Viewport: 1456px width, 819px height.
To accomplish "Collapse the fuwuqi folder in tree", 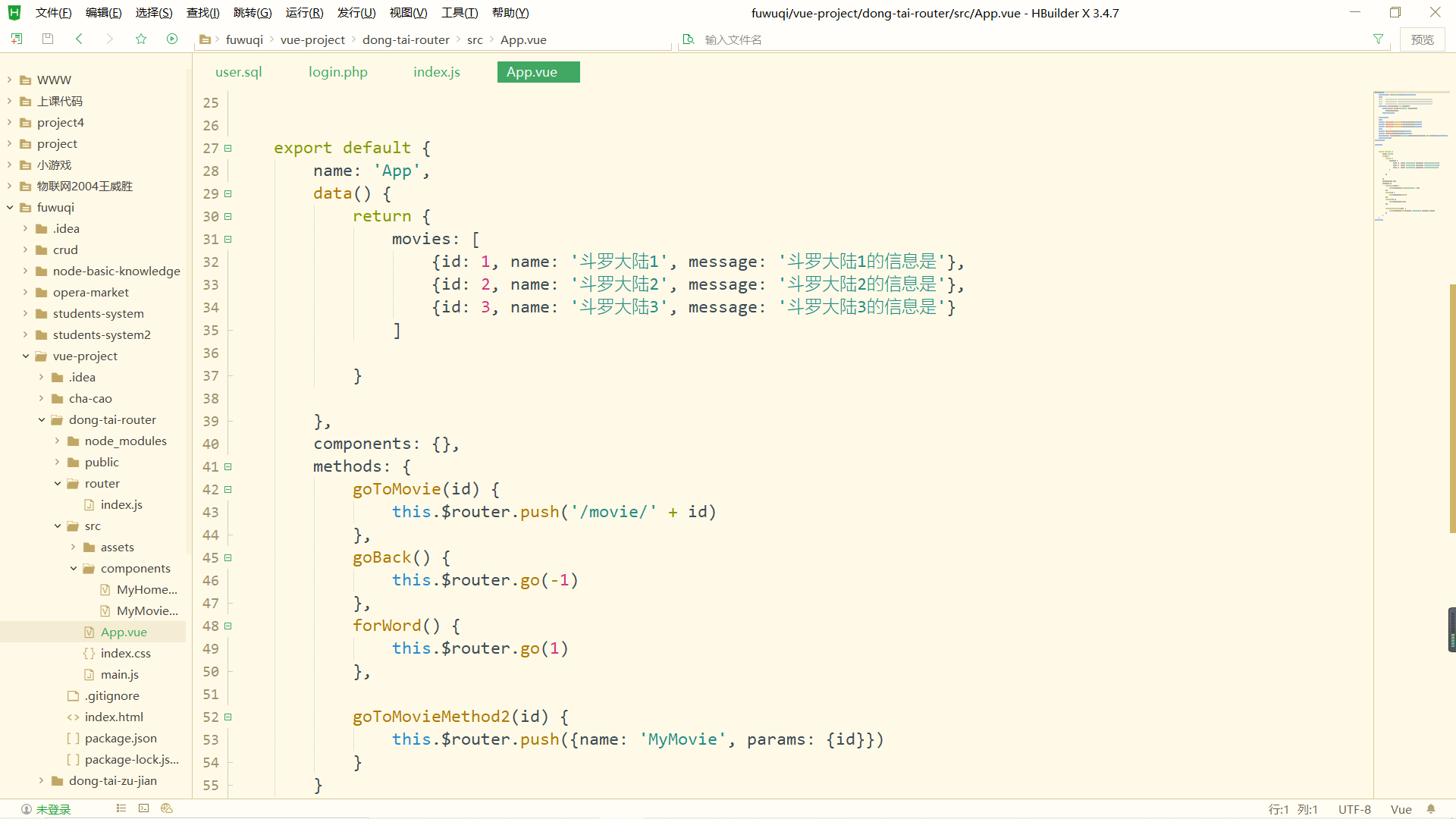I will 10,207.
